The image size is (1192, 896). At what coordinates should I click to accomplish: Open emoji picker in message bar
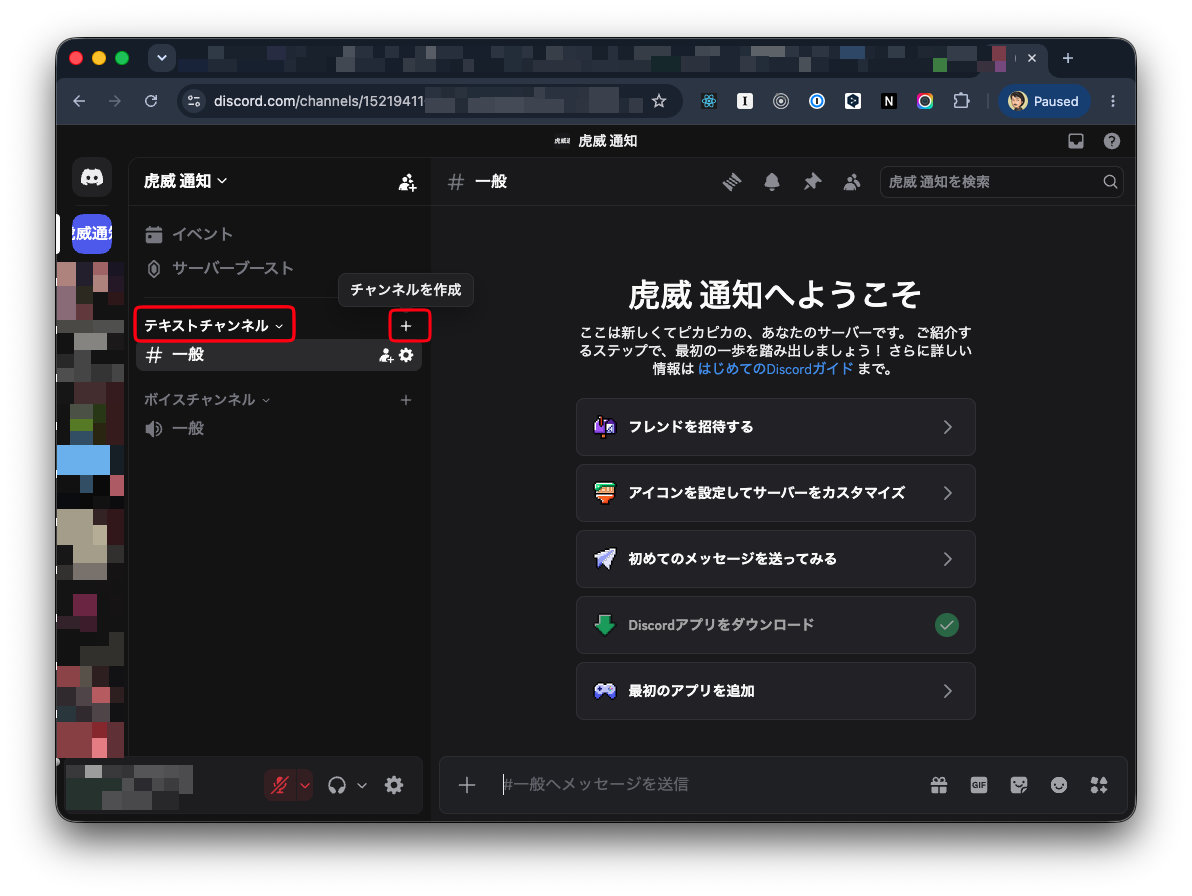[1058, 785]
